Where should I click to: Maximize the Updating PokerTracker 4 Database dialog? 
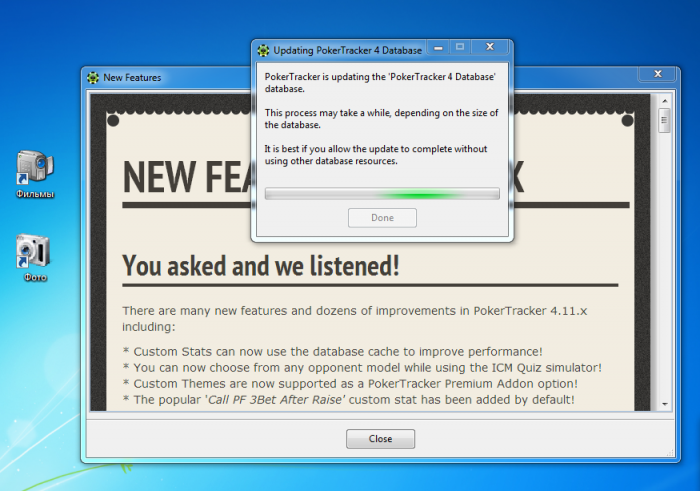point(460,47)
